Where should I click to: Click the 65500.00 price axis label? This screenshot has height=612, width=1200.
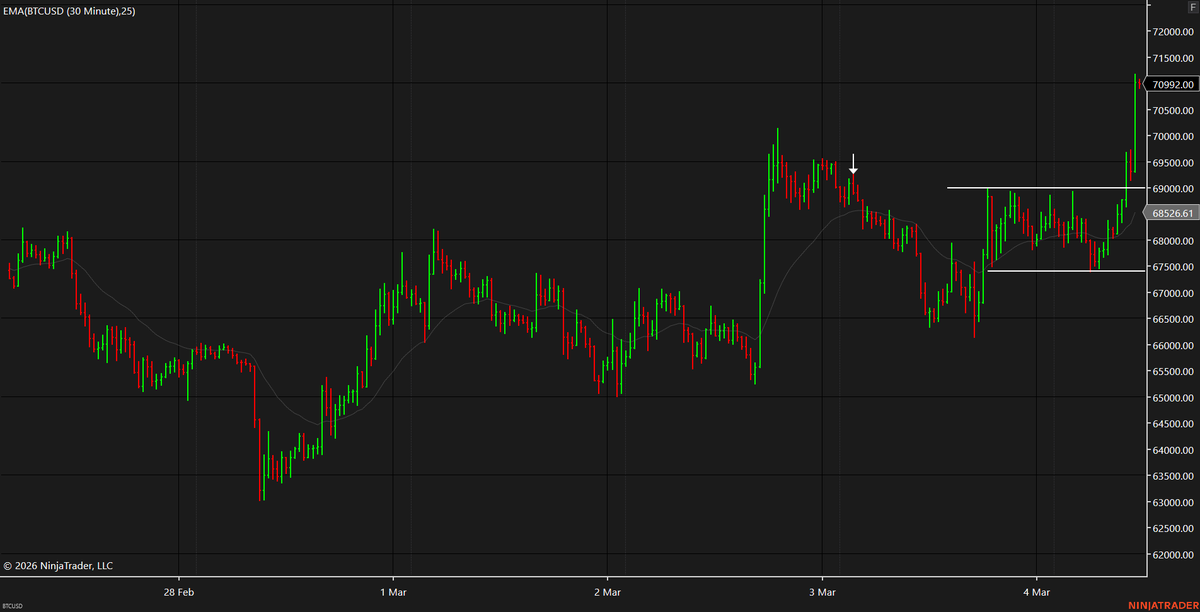click(1174, 372)
